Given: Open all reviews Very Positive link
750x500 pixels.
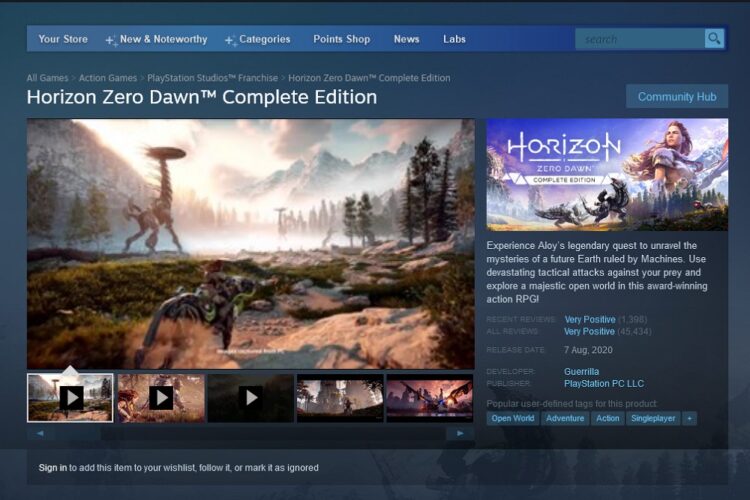Looking at the screenshot, I should [589, 332].
